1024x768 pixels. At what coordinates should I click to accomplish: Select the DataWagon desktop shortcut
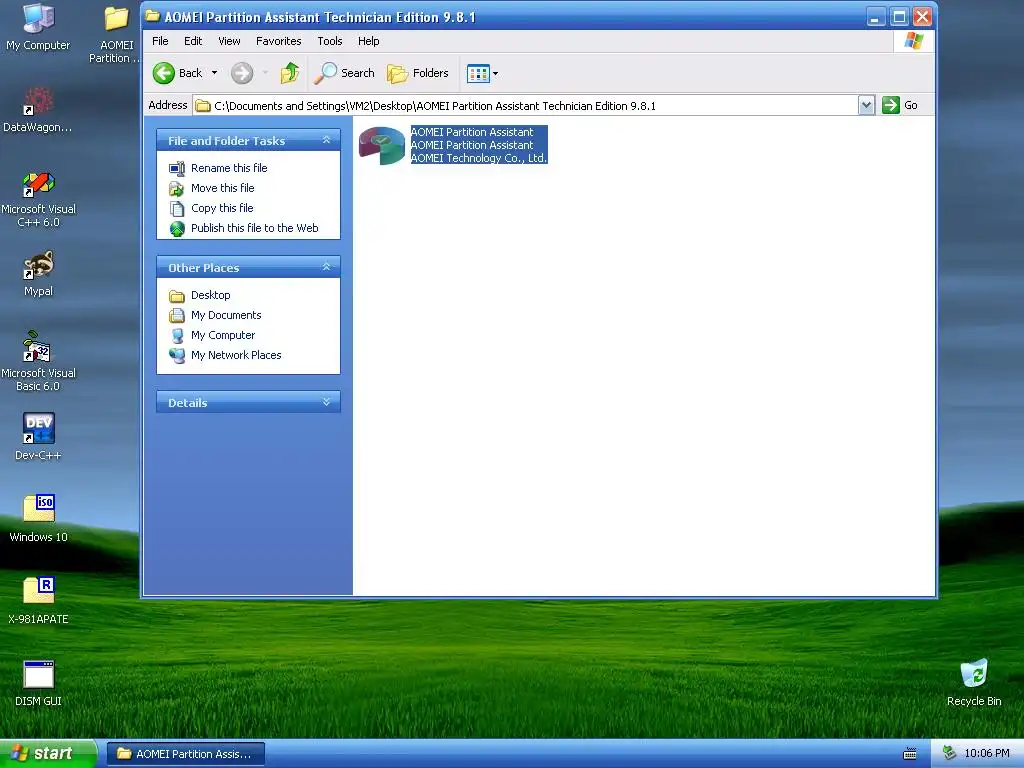click(38, 110)
